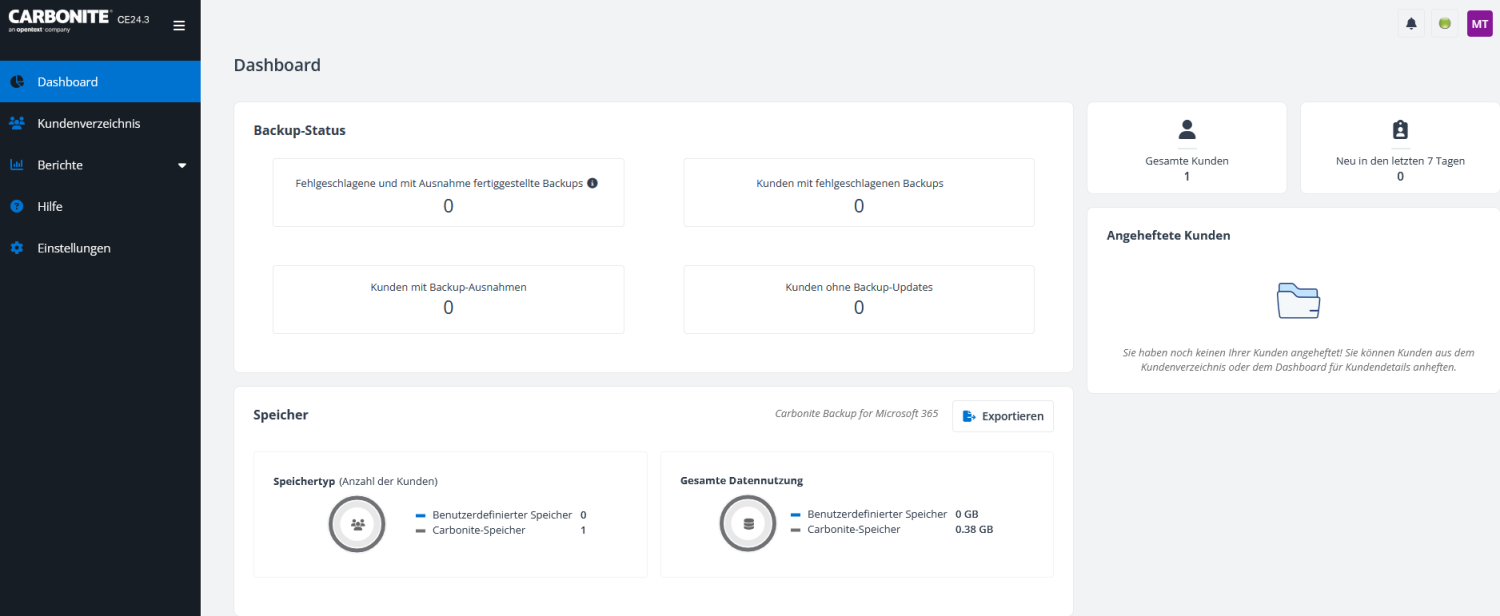Open the Kunden mit Backup-Ausnahmen card
The width and height of the screenshot is (1500, 616).
(x=448, y=298)
